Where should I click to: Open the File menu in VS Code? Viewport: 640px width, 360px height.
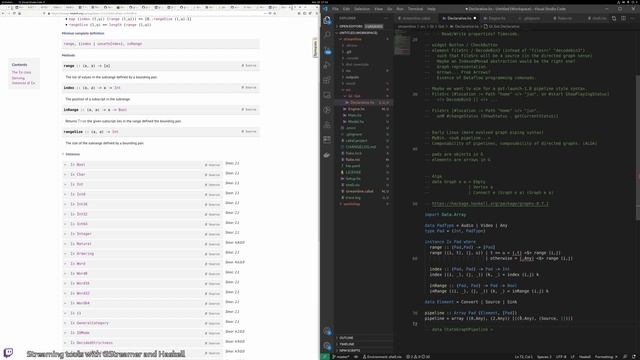click(335, 9)
